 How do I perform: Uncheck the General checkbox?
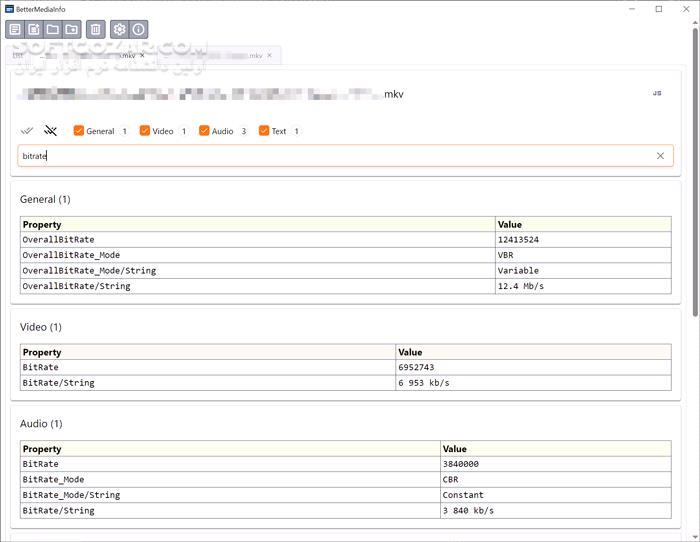[79, 131]
